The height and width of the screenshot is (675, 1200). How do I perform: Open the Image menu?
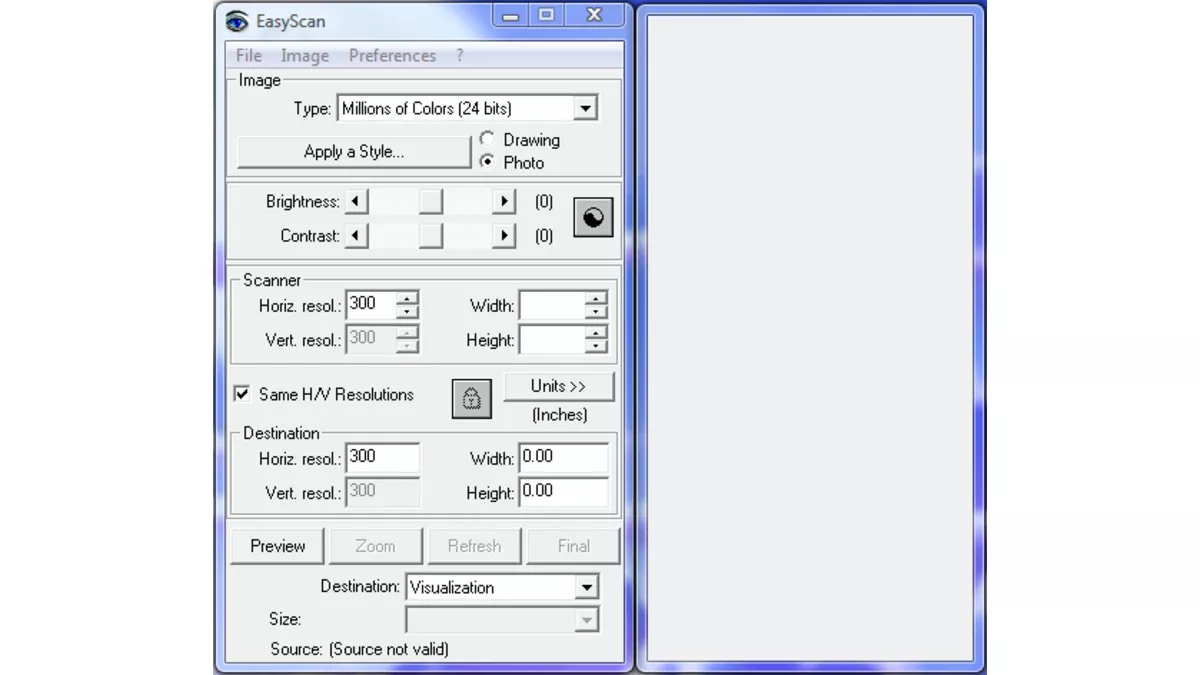pos(304,55)
